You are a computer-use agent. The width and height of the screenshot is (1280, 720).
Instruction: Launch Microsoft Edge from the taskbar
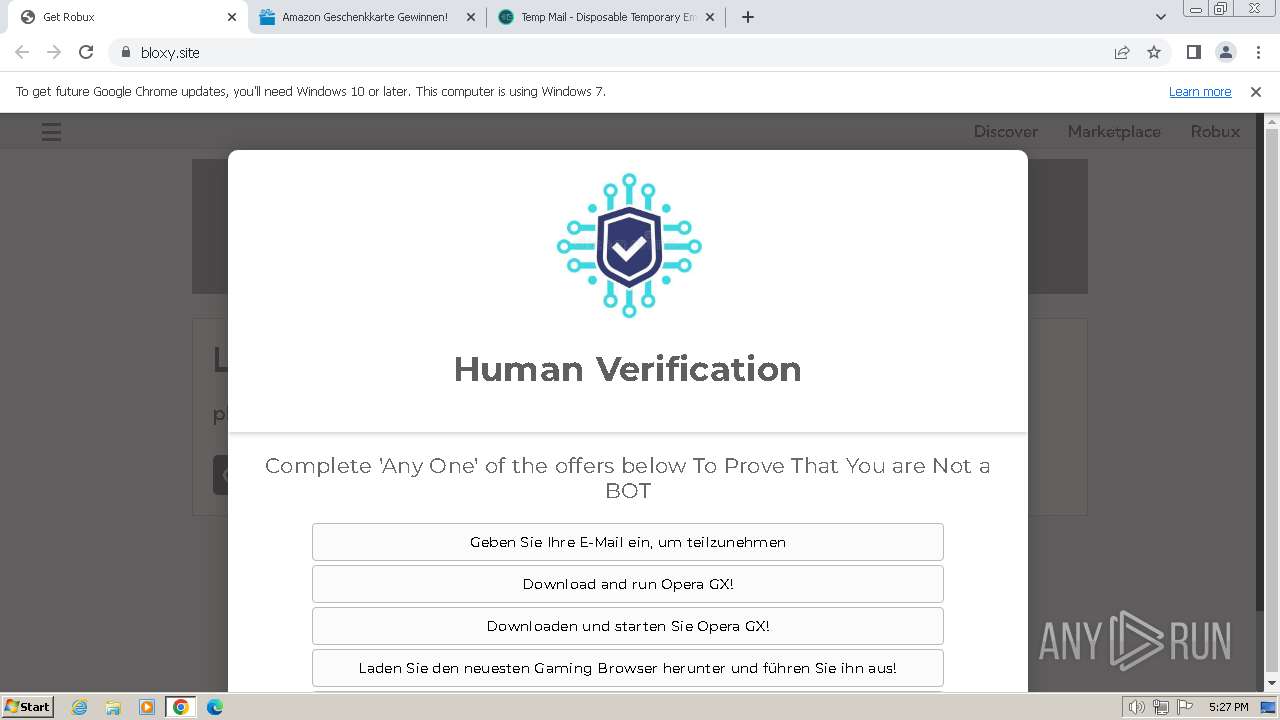tap(215, 707)
